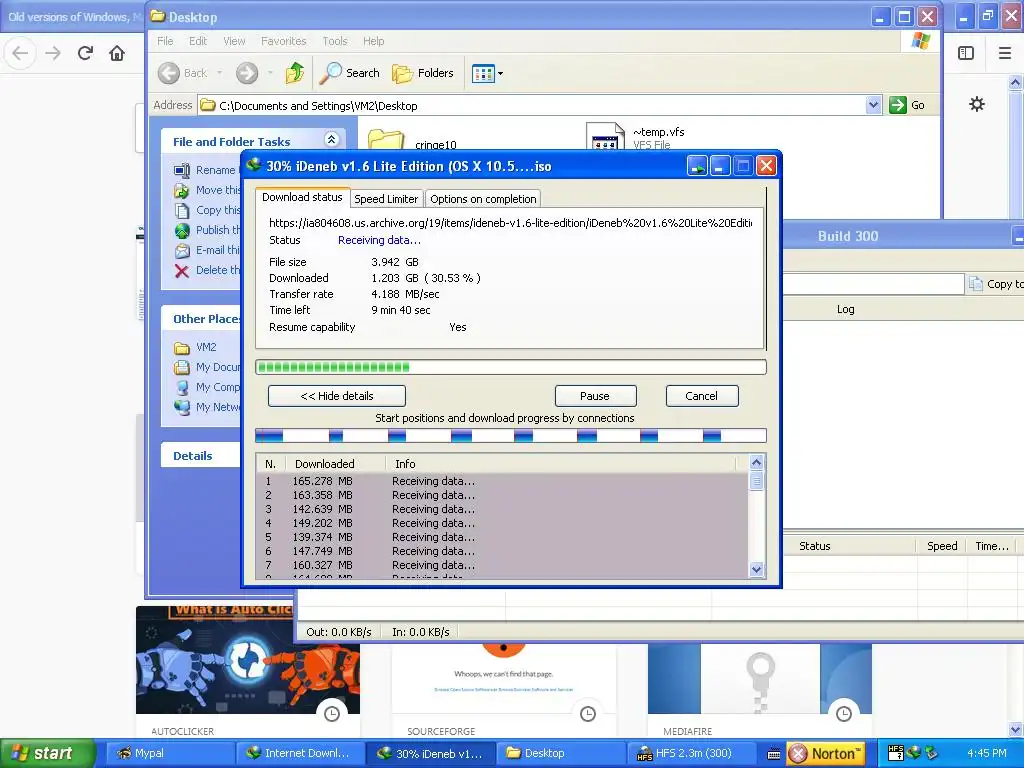The width and height of the screenshot is (1024, 768).
Task: Click the Copy to clipboard button in HFS
Action: [x=996, y=283]
